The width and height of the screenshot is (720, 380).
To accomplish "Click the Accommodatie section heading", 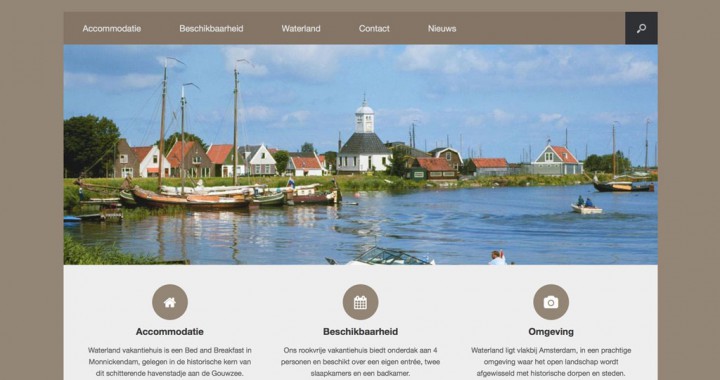I will pyautogui.click(x=169, y=331).
